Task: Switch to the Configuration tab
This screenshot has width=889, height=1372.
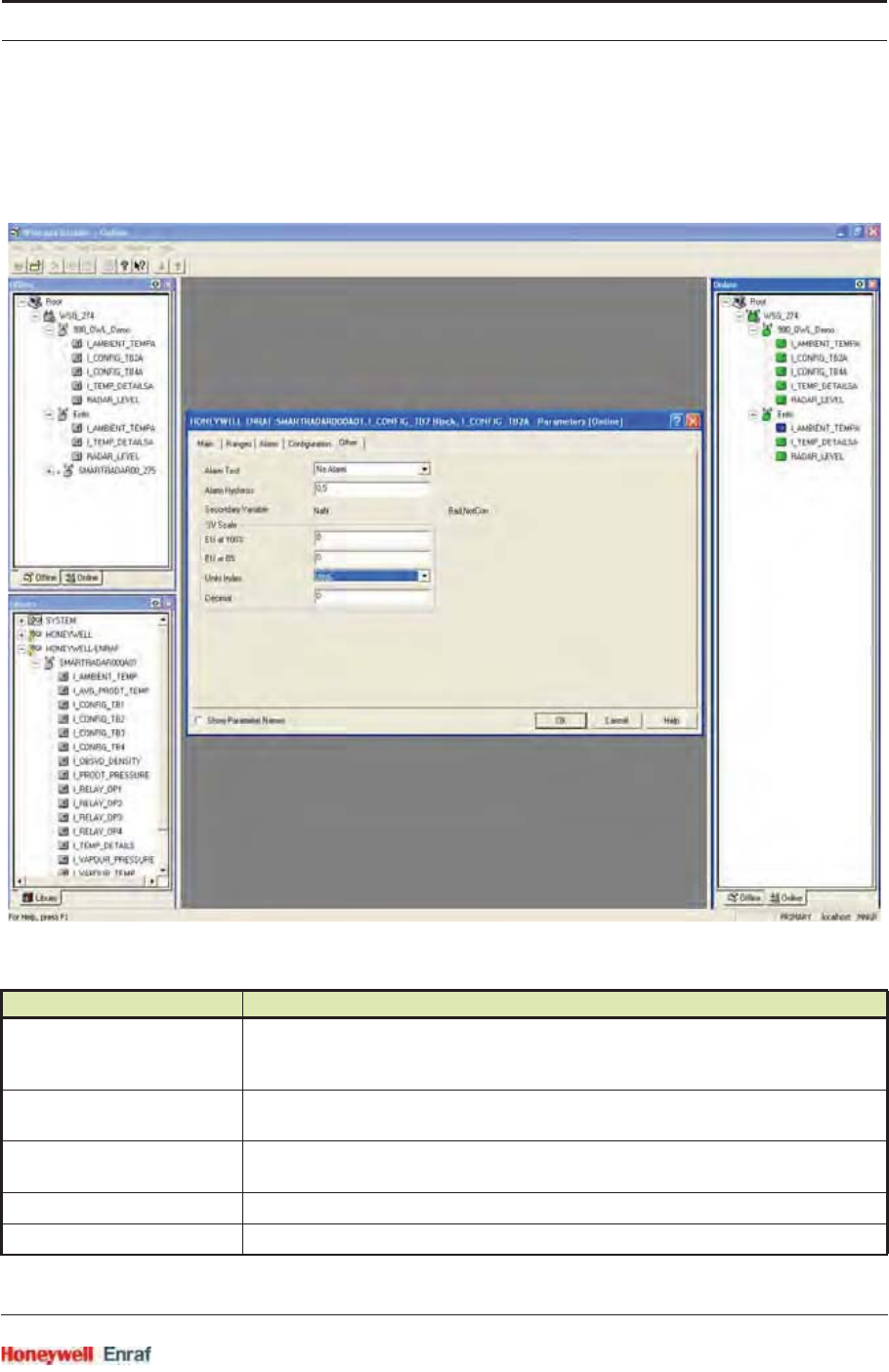Action: click(x=310, y=444)
